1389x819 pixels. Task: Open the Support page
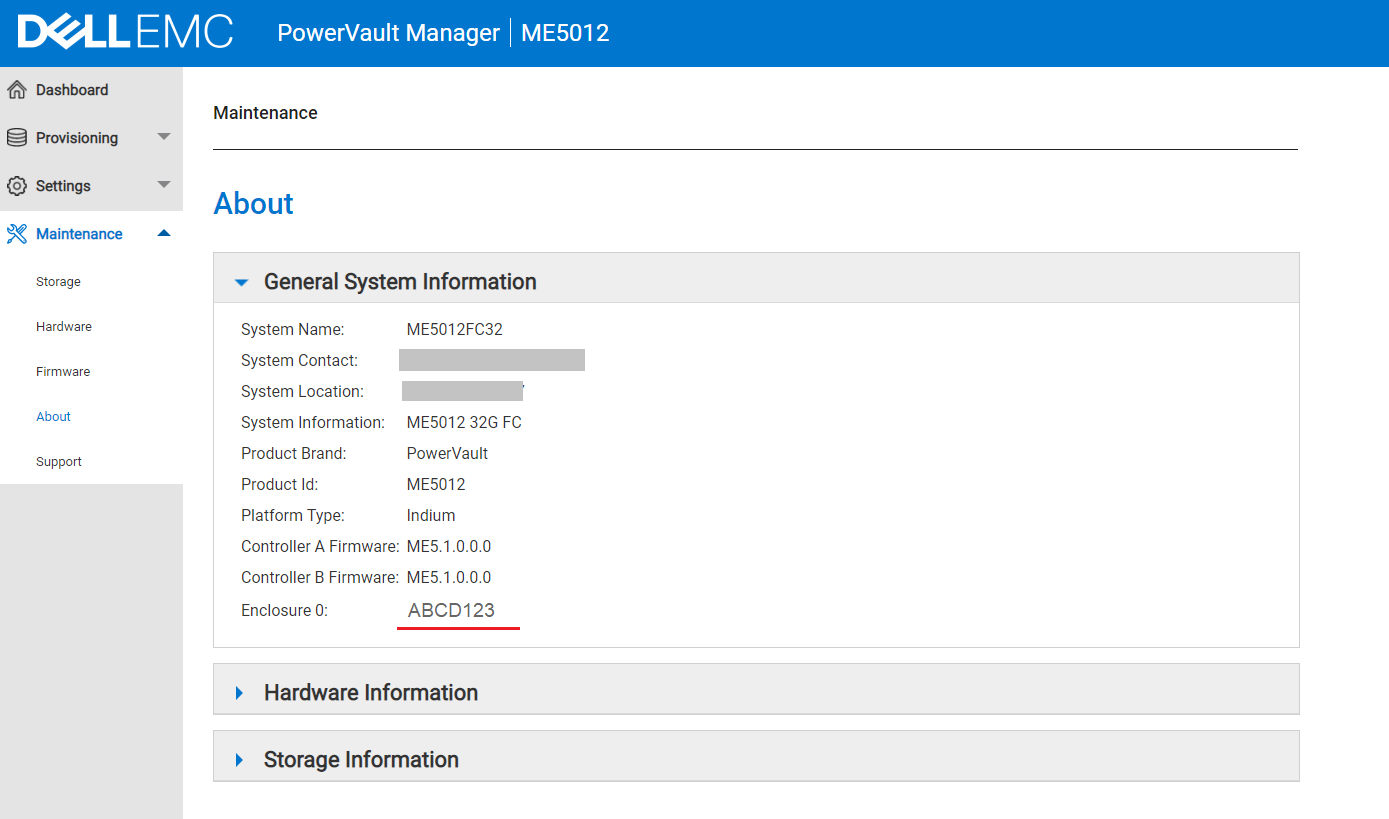[x=58, y=461]
